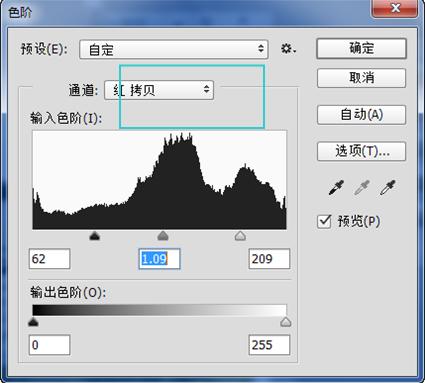Click the 取消 cancel button
Viewport: 425px width, 383px height.
(x=361, y=78)
